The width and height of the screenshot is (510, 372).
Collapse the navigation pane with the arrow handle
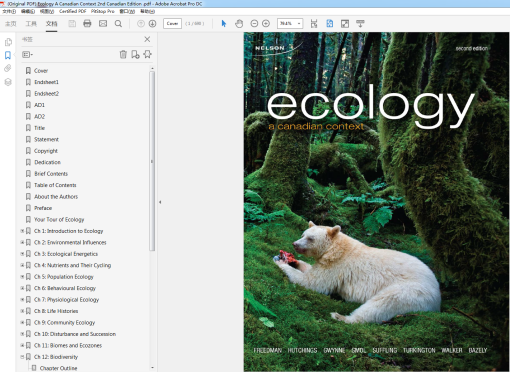[x=160, y=202]
